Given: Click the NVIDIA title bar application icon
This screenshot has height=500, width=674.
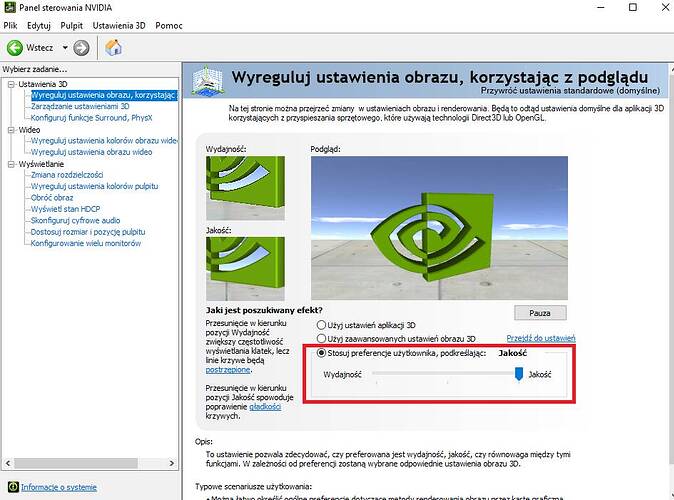Looking at the screenshot, I should click(x=10, y=7).
